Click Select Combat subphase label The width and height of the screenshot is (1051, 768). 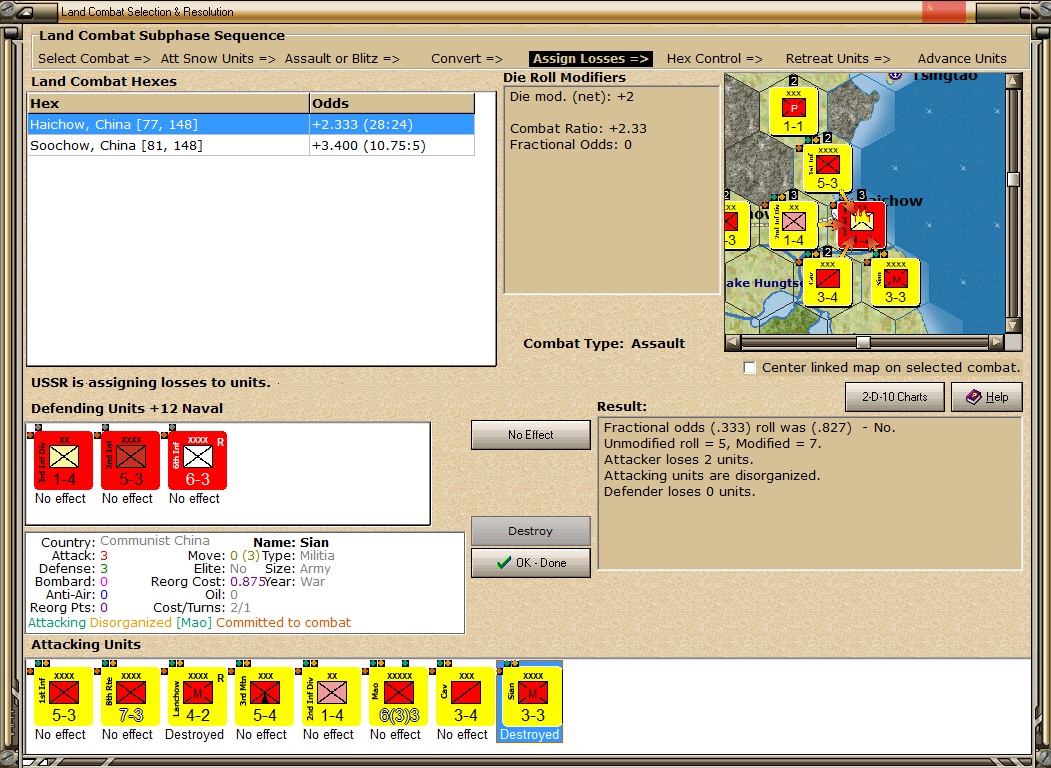point(95,58)
